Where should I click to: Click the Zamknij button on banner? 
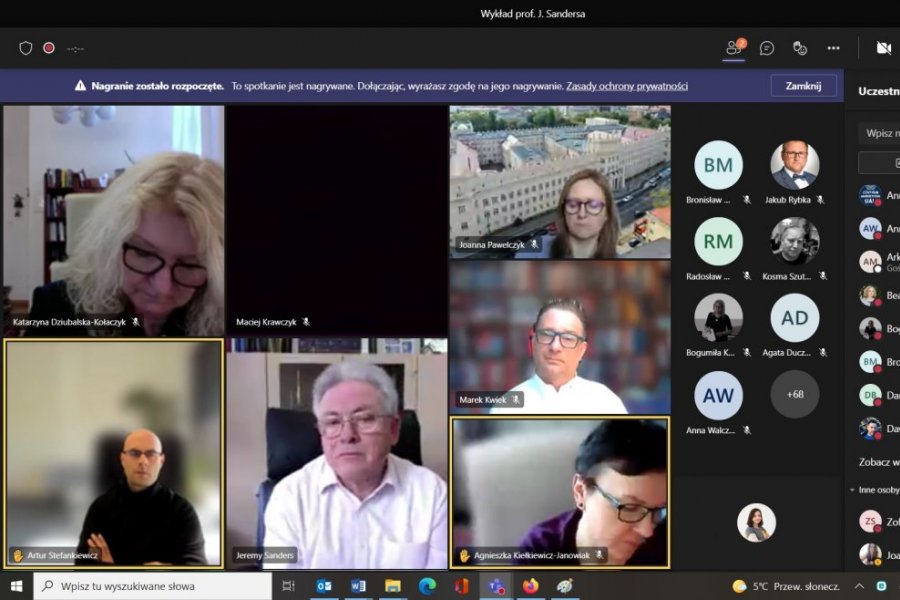[x=803, y=86]
